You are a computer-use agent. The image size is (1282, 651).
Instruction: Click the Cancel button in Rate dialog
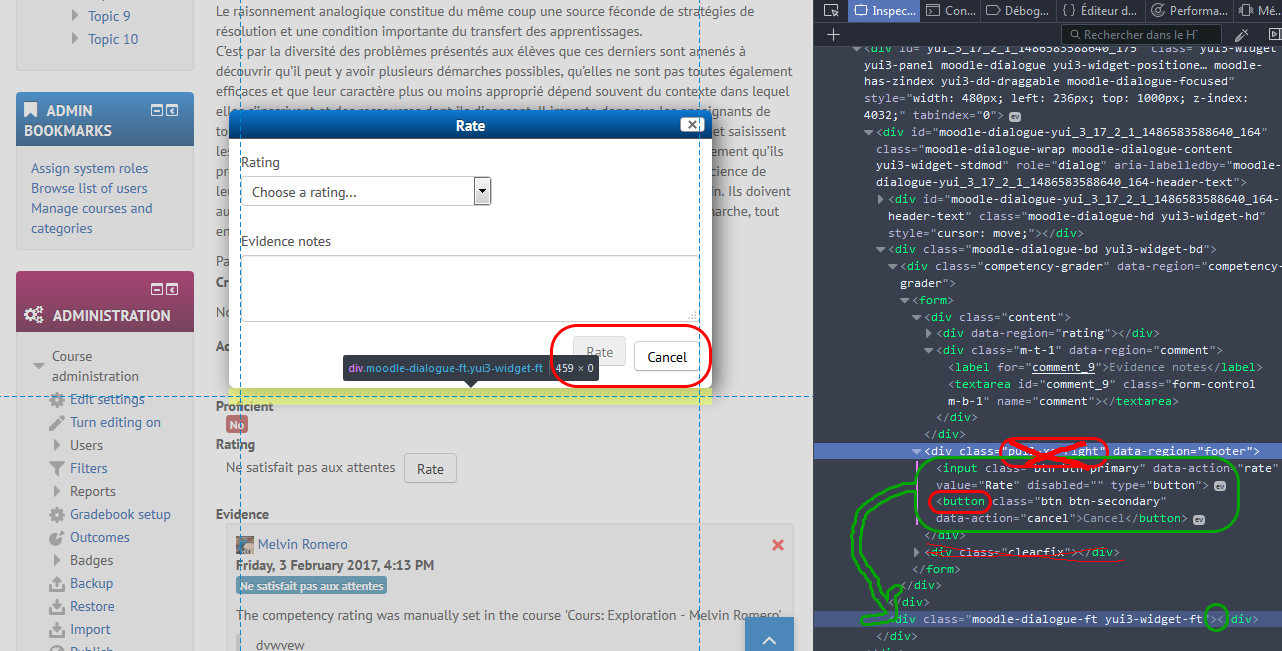(667, 357)
